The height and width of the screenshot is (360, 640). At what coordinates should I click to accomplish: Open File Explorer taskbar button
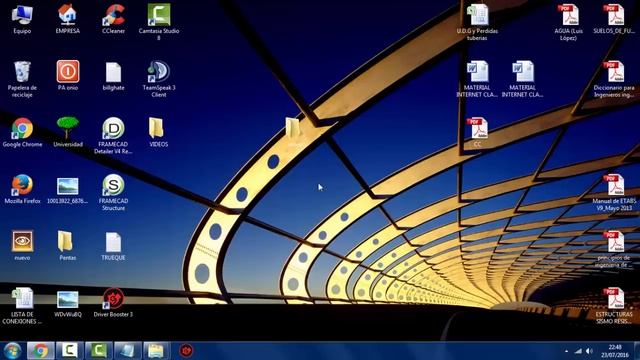[156, 351]
